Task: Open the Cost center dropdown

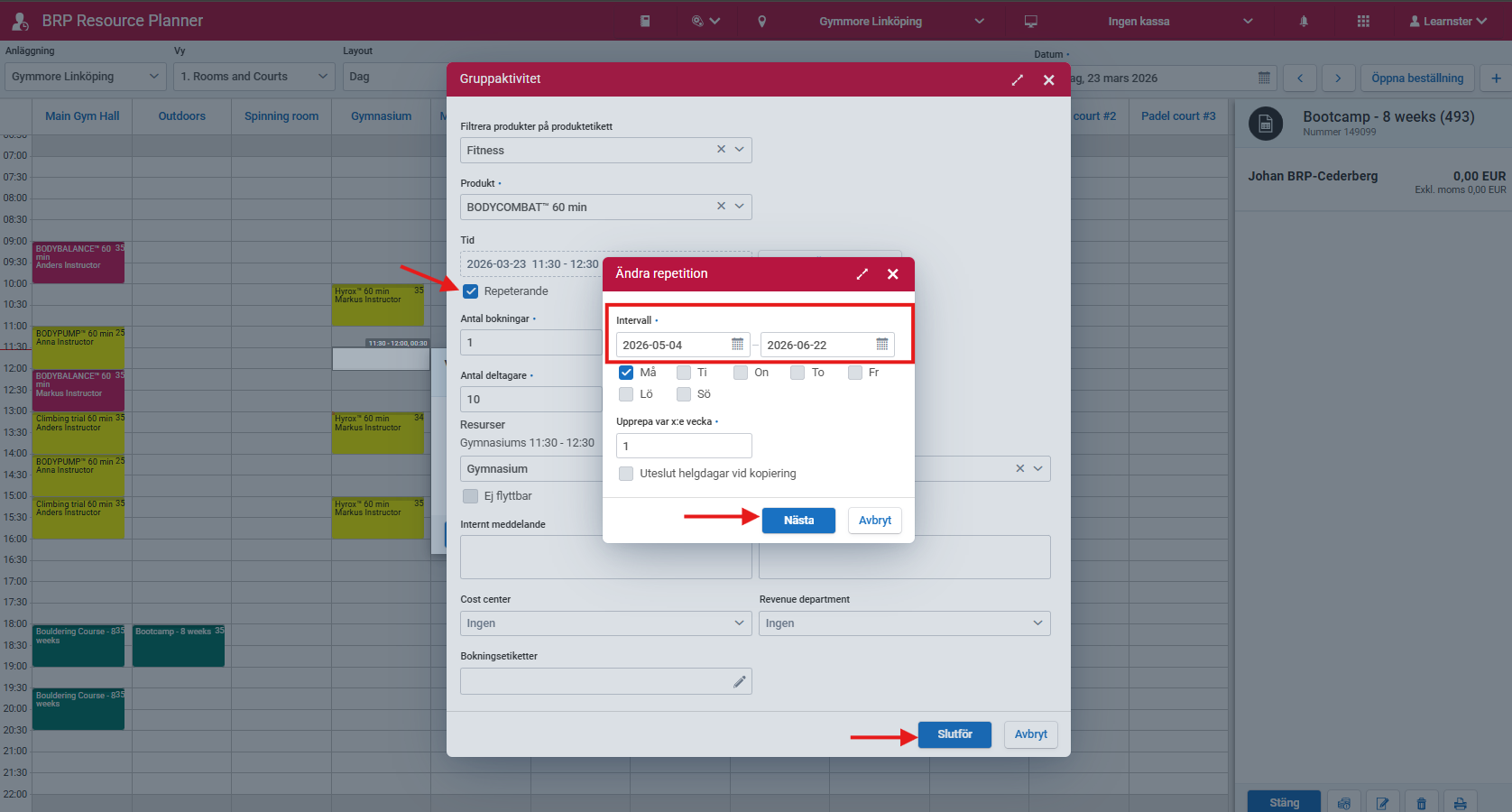Action: [x=605, y=623]
